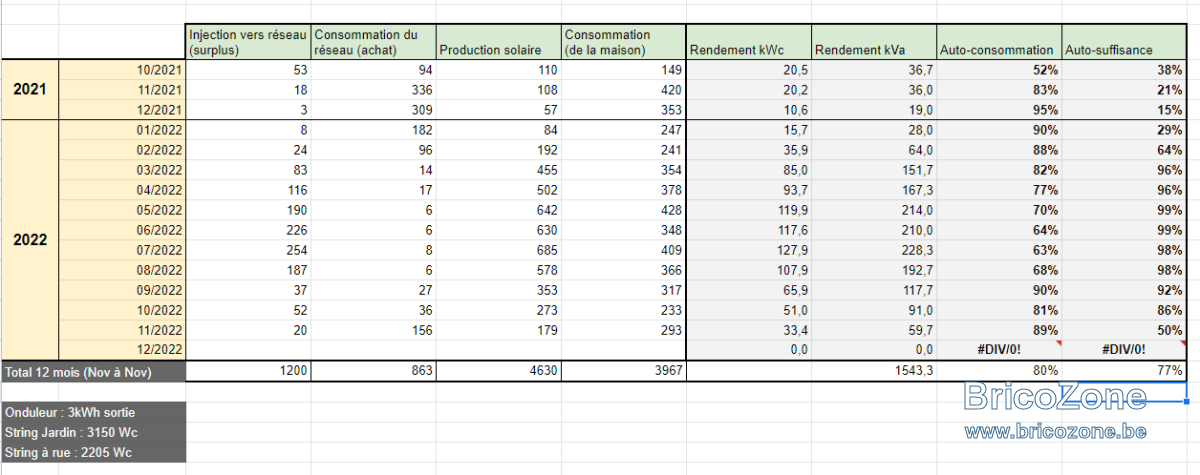Click the 'Production solaire' column header

point(498,42)
